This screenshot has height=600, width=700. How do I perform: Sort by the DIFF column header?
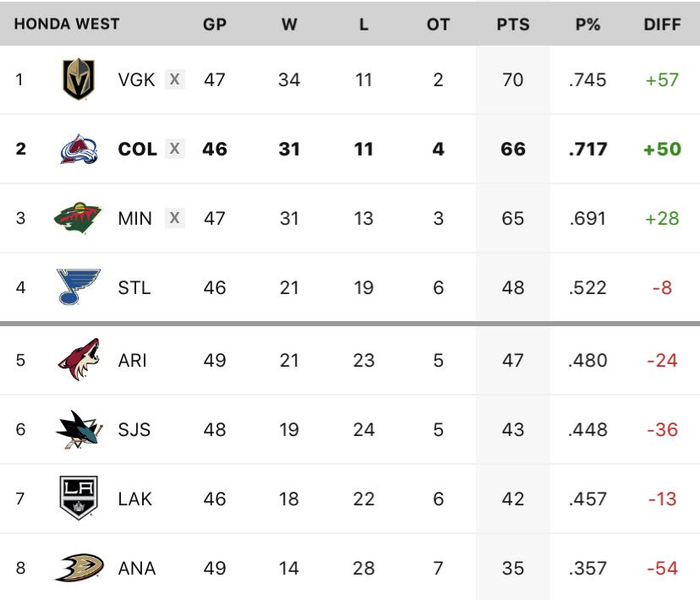point(662,24)
